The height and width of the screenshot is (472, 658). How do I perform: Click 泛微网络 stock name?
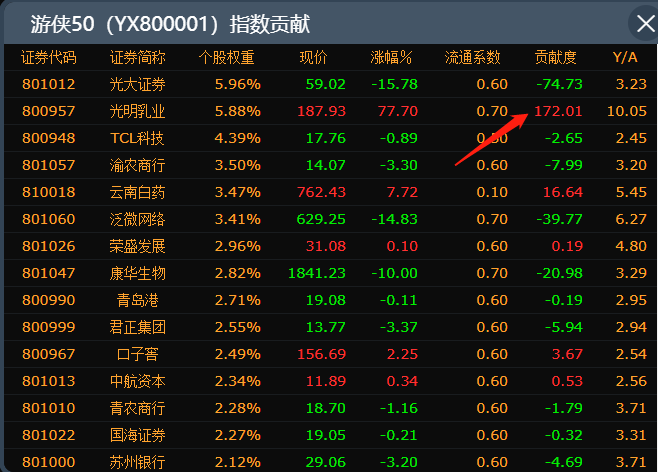[138, 219]
